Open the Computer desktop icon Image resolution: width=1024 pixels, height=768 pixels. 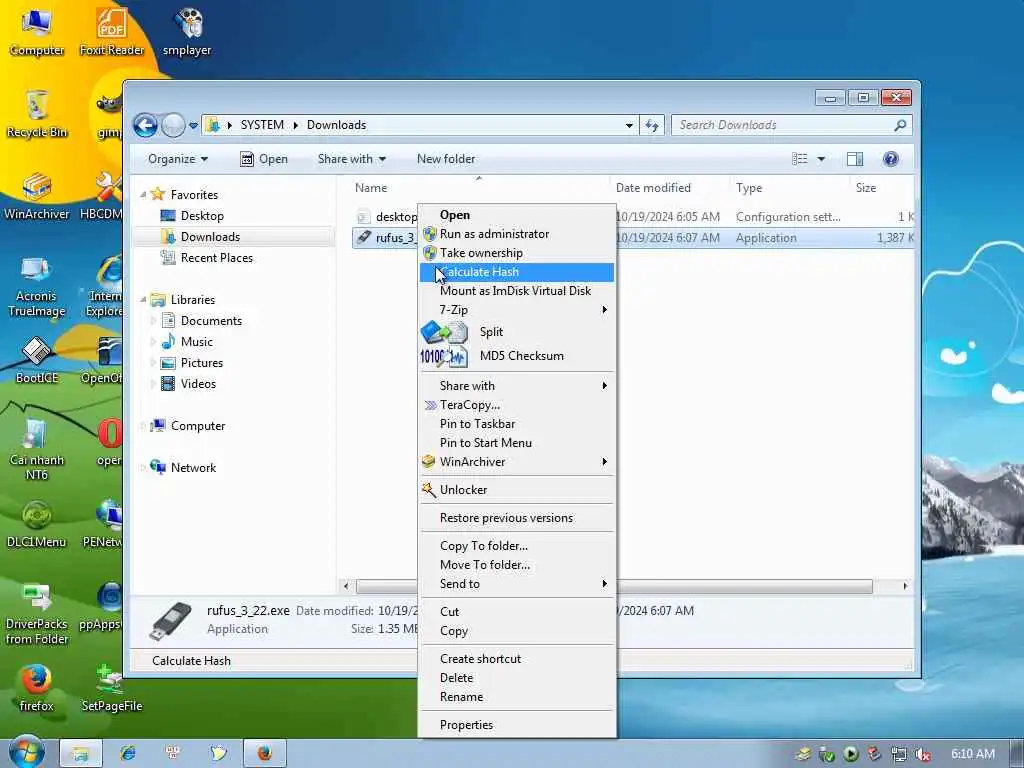coord(37,32)
